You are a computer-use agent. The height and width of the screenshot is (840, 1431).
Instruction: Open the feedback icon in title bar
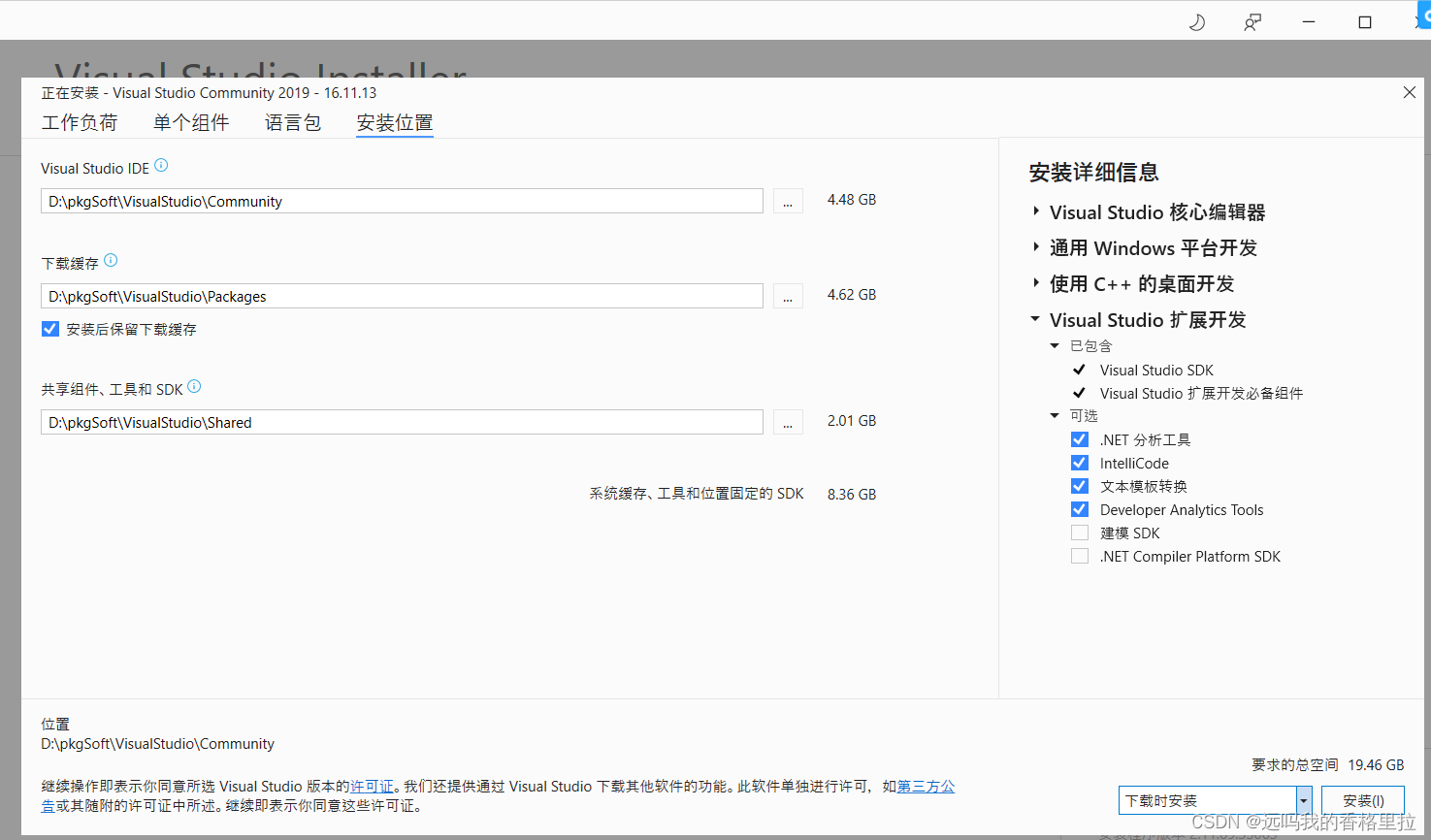click(x=1252, y=22)
